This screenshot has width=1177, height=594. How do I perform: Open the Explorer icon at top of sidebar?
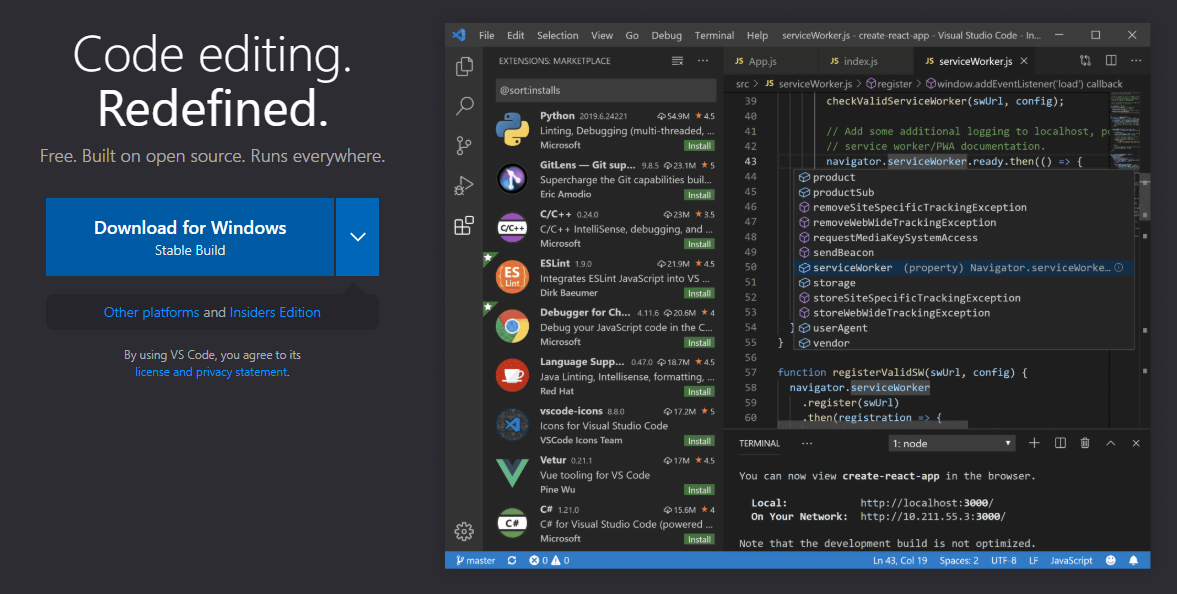463,64
